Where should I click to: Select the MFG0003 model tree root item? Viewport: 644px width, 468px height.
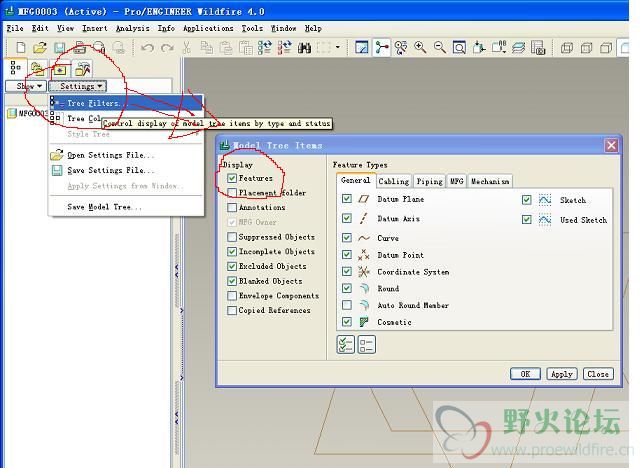(28, 113)
